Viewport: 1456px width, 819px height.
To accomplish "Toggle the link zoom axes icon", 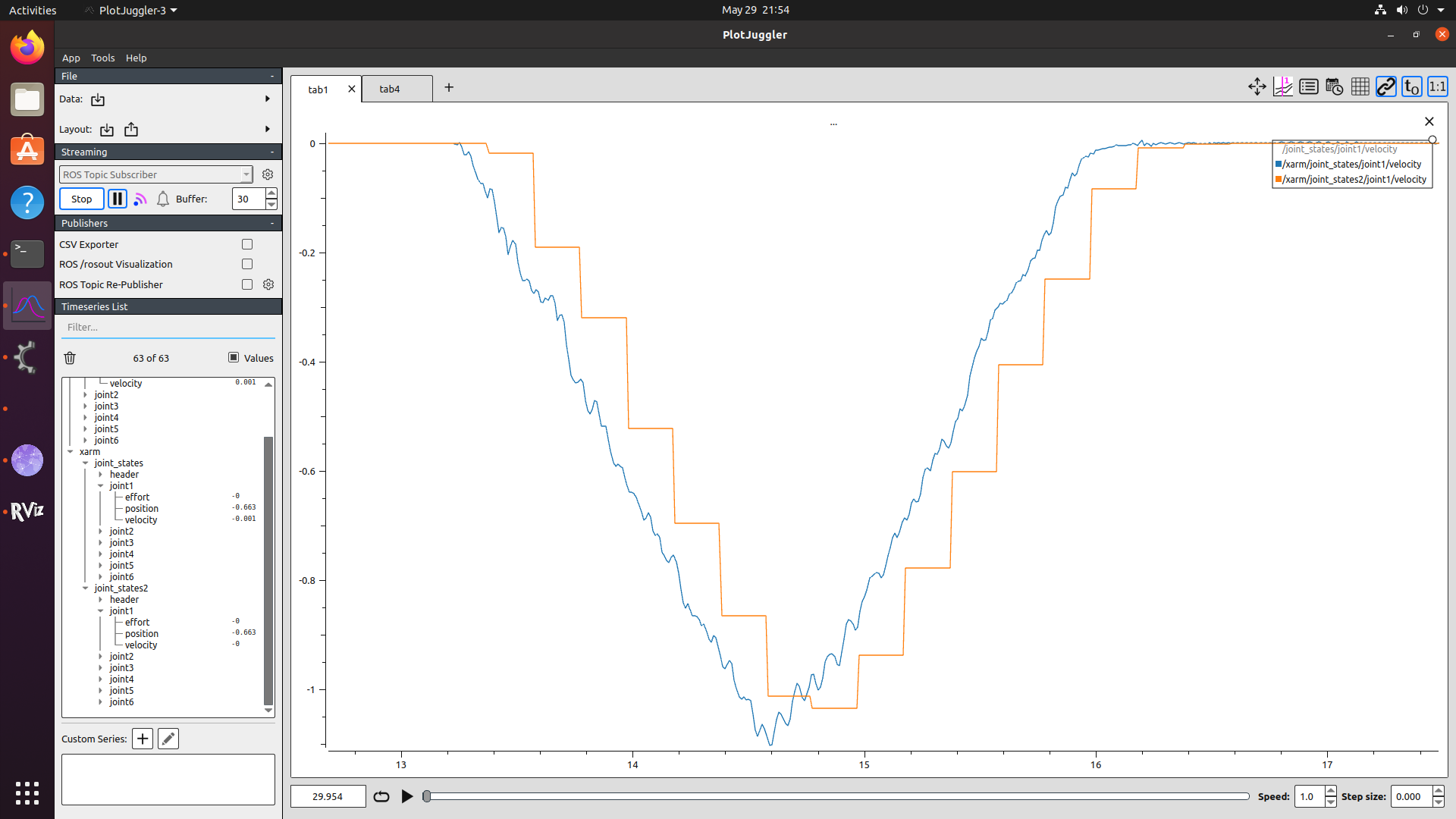I will (1385, 87).
